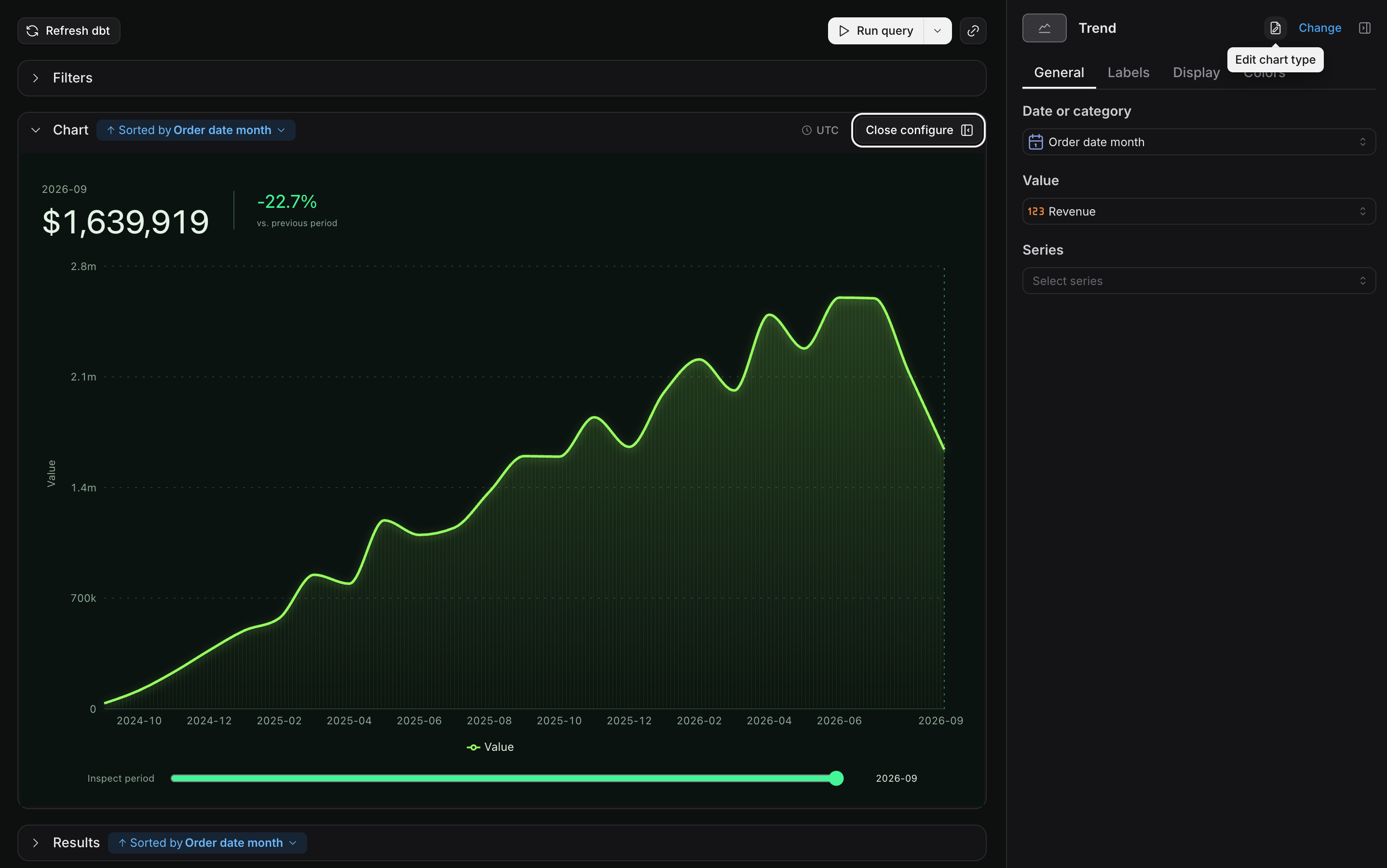Open the Select series dropdown
Image resolution: width=1387 pixels, height=868 pixels.
[1199, 281]
